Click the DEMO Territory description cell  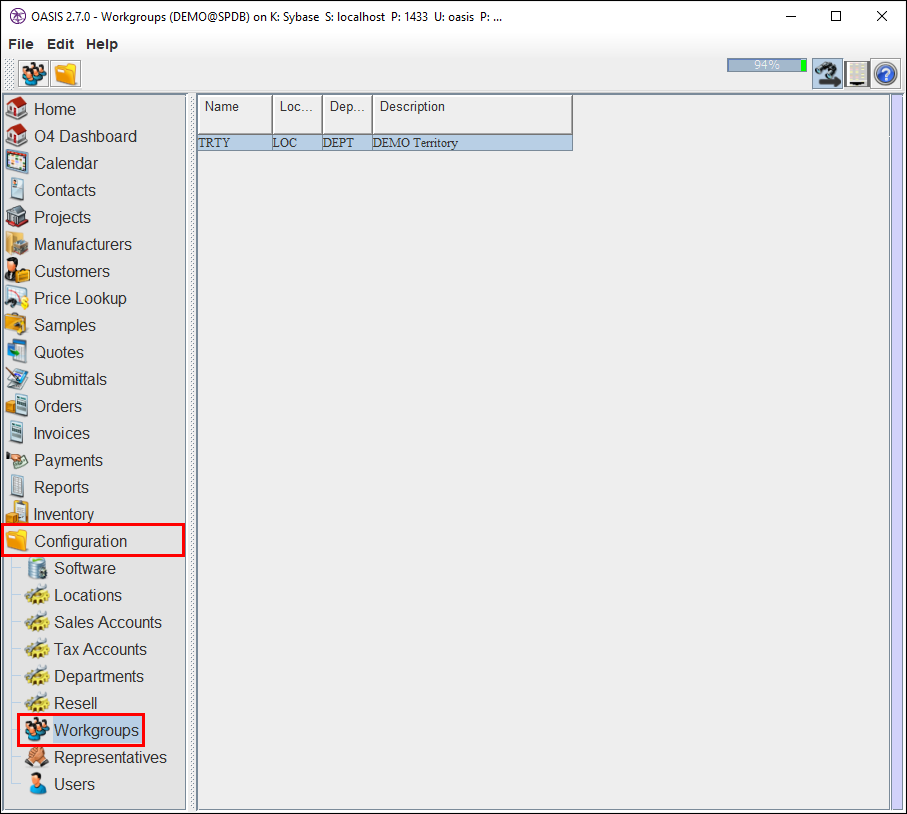pyautogui.click(x=472, y=143)
